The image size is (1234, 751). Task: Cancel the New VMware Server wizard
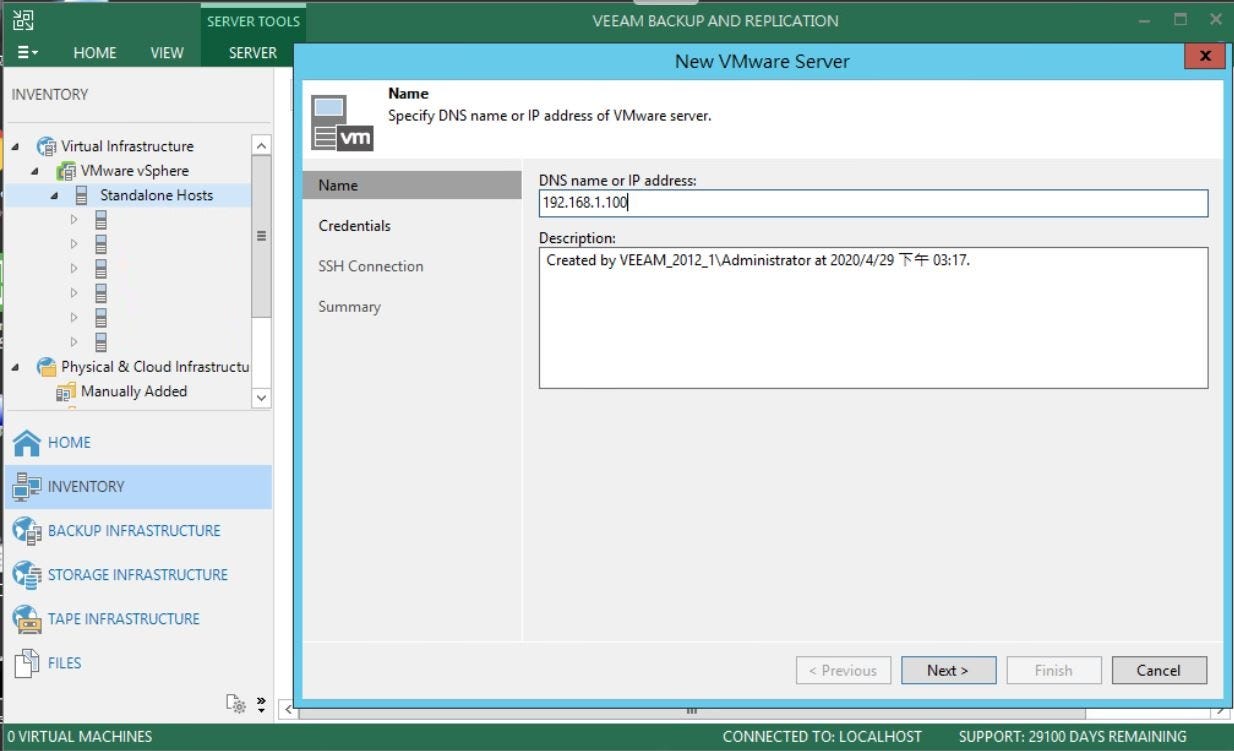click(1159, 670)
